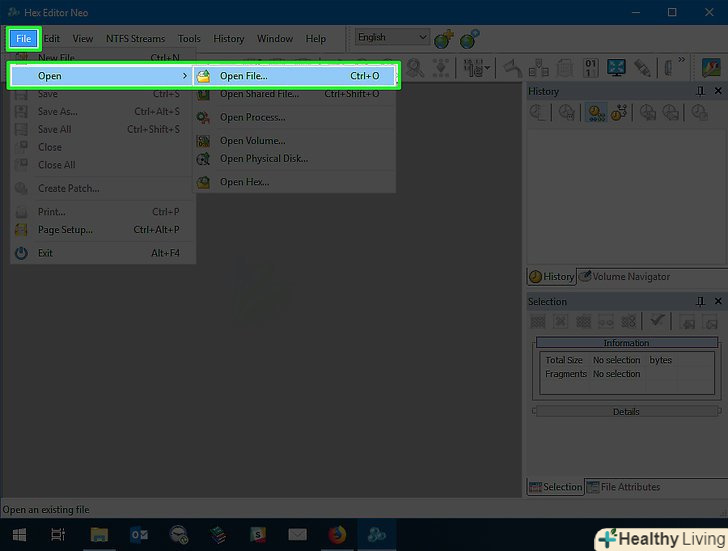
Task: Choose Open File... from the submenu
Action: (295, 76)
